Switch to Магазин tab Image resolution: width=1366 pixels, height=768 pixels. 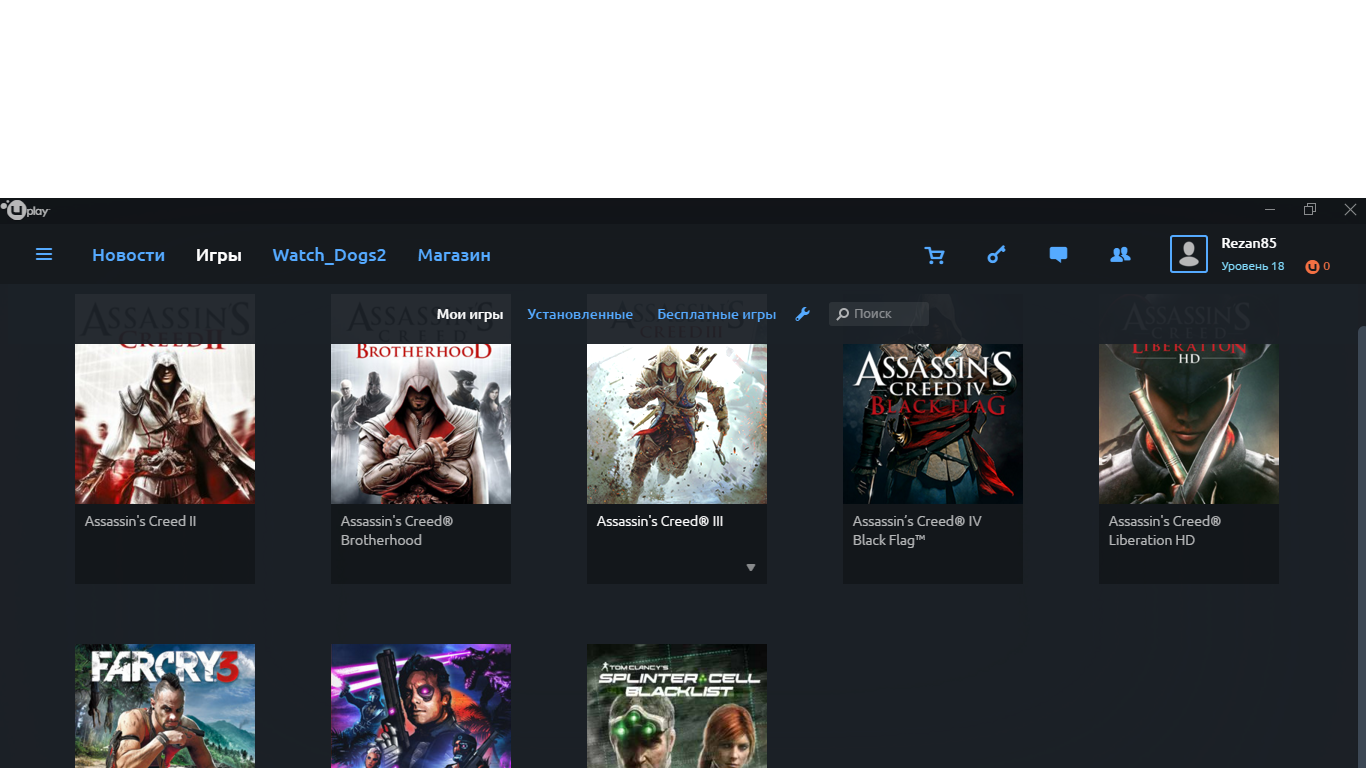[x=454, y=255]
